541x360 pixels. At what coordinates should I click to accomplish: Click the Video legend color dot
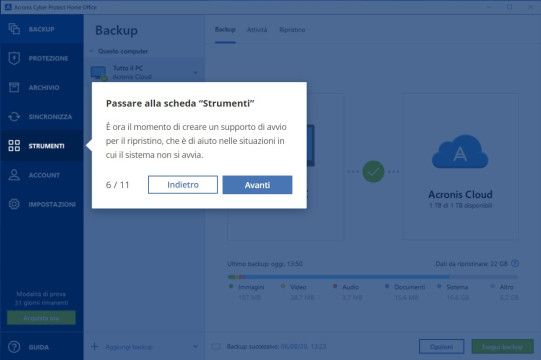[283, 286]
